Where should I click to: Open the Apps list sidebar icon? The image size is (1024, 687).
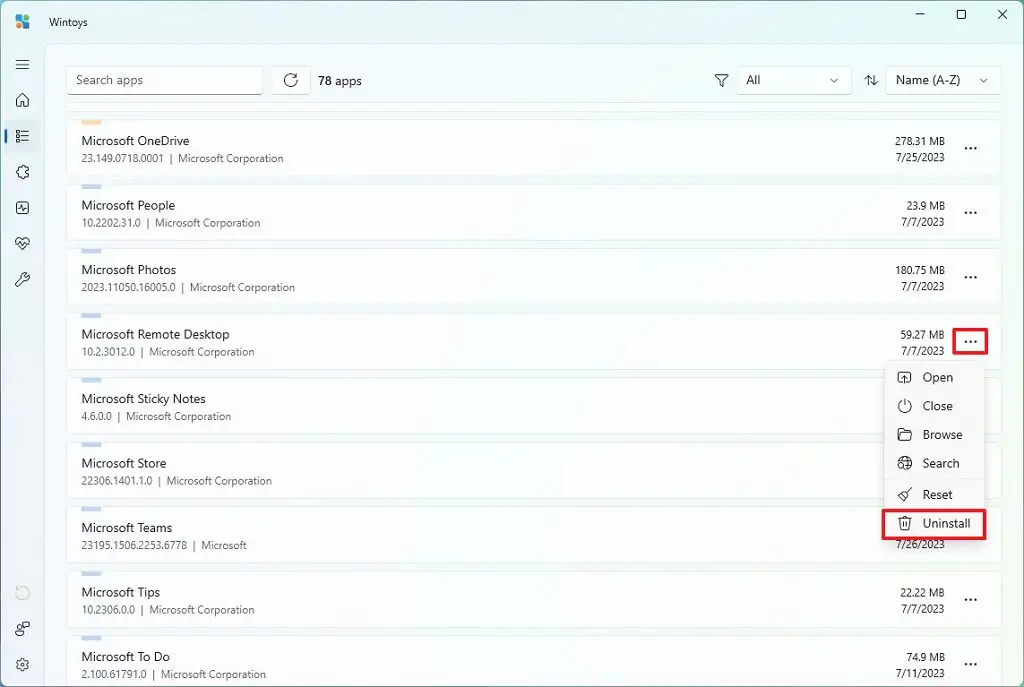(x=22, y=136)
